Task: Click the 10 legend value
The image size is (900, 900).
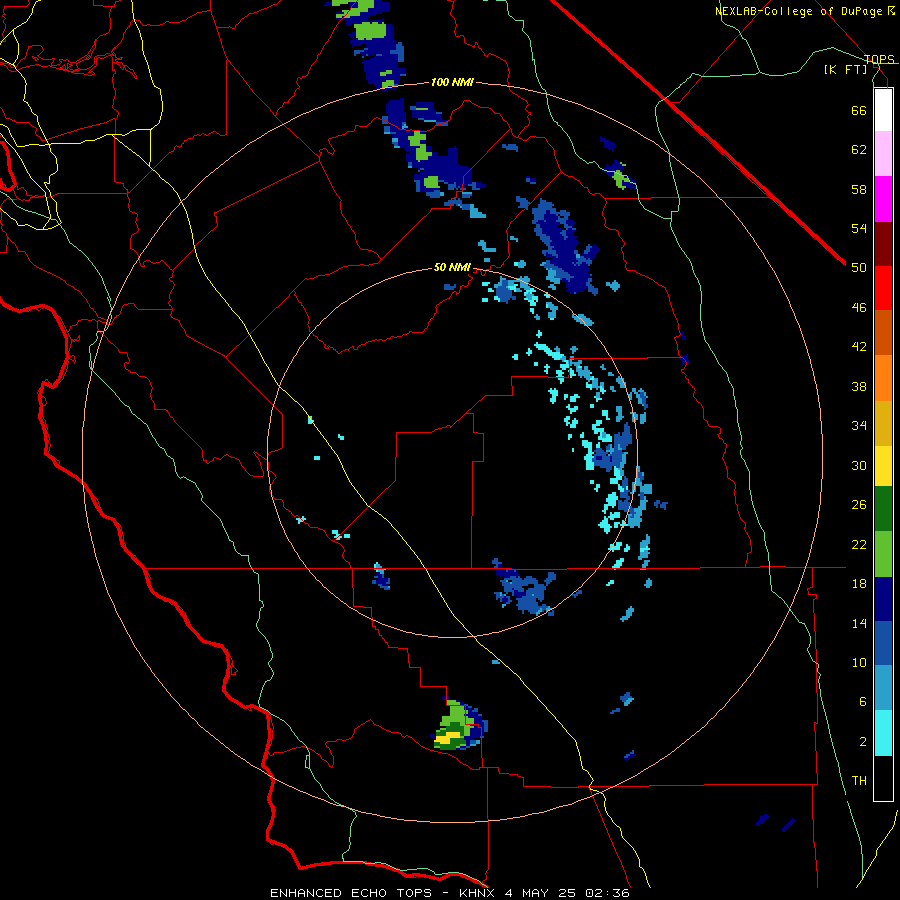Action: [x=859, y=662]
